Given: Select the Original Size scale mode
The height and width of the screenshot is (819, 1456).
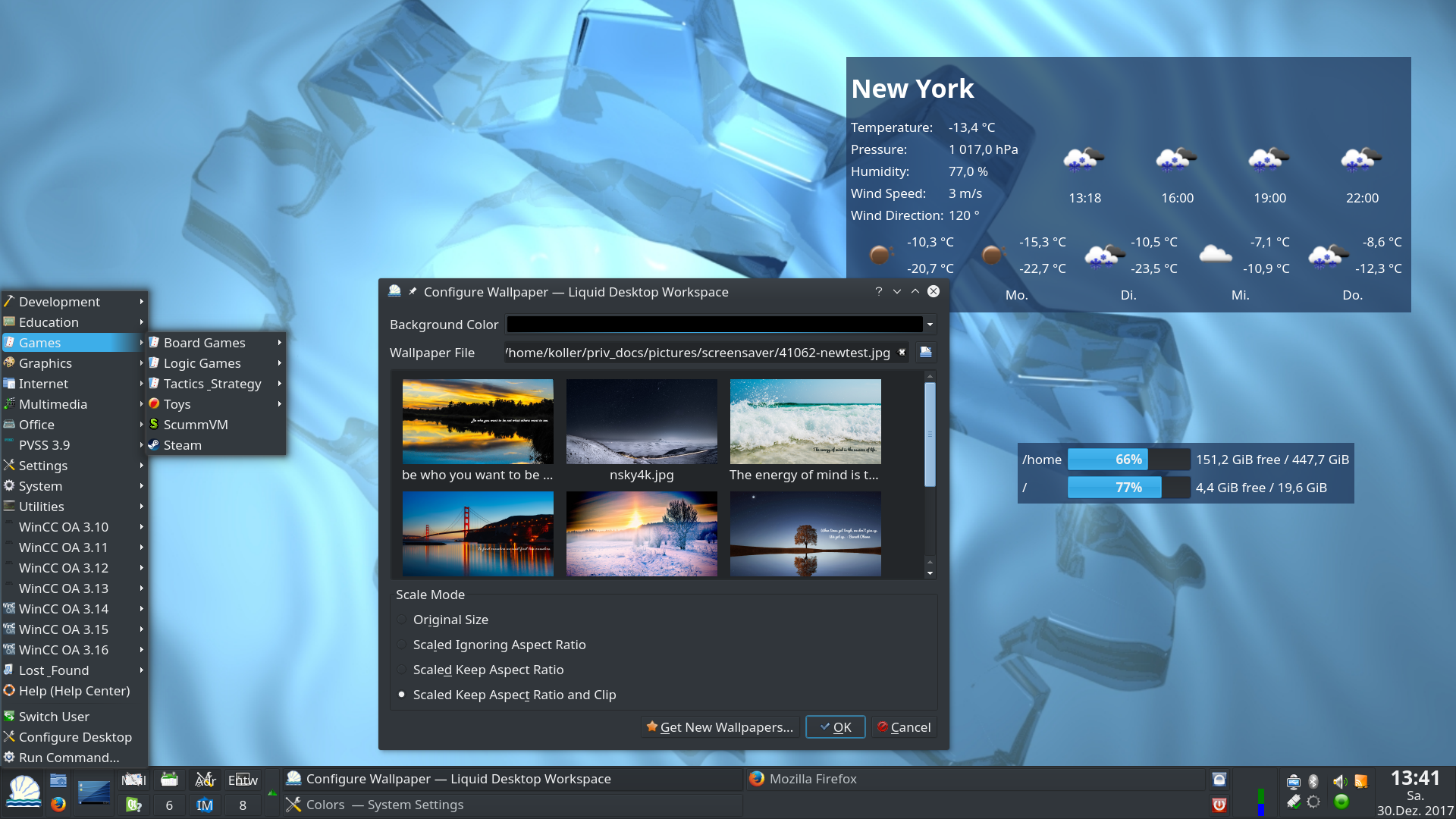Looking at the screenshot, I should point(402,620).
